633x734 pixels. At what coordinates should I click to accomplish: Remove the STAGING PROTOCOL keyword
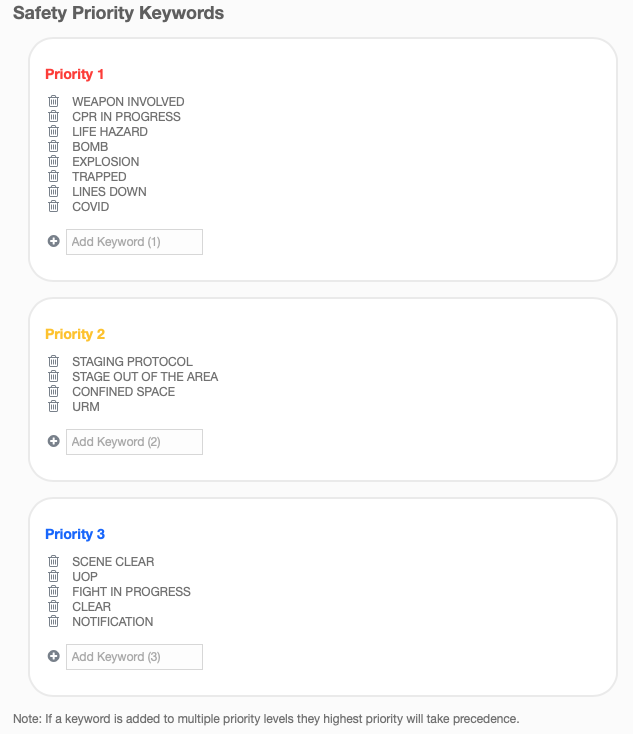point(54,362)
